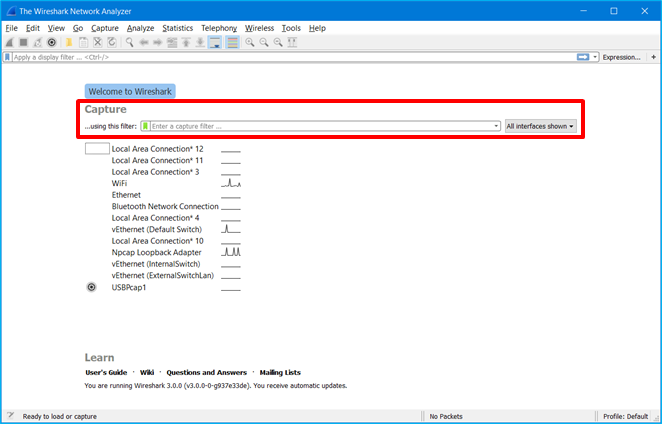
Task: Restart current capture toolbar icon
Action: [38, 42]
